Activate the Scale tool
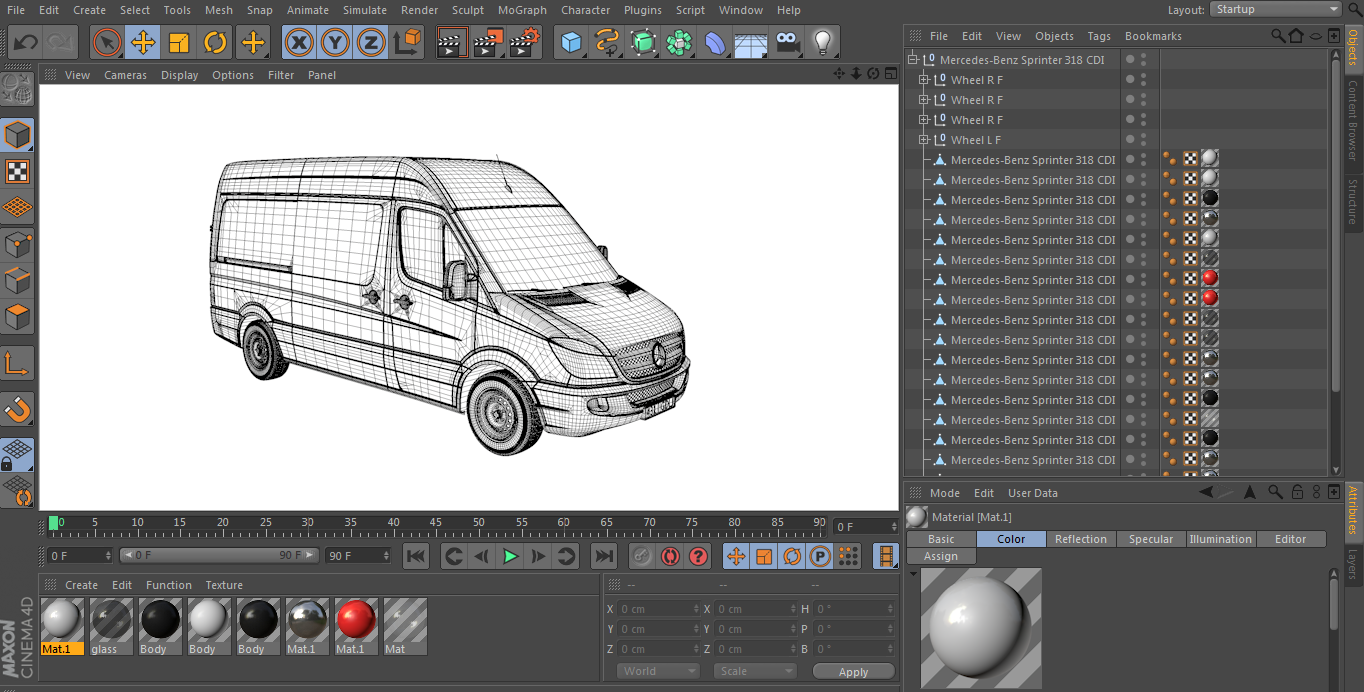The image size is (1364, 692). coord(179,43)
